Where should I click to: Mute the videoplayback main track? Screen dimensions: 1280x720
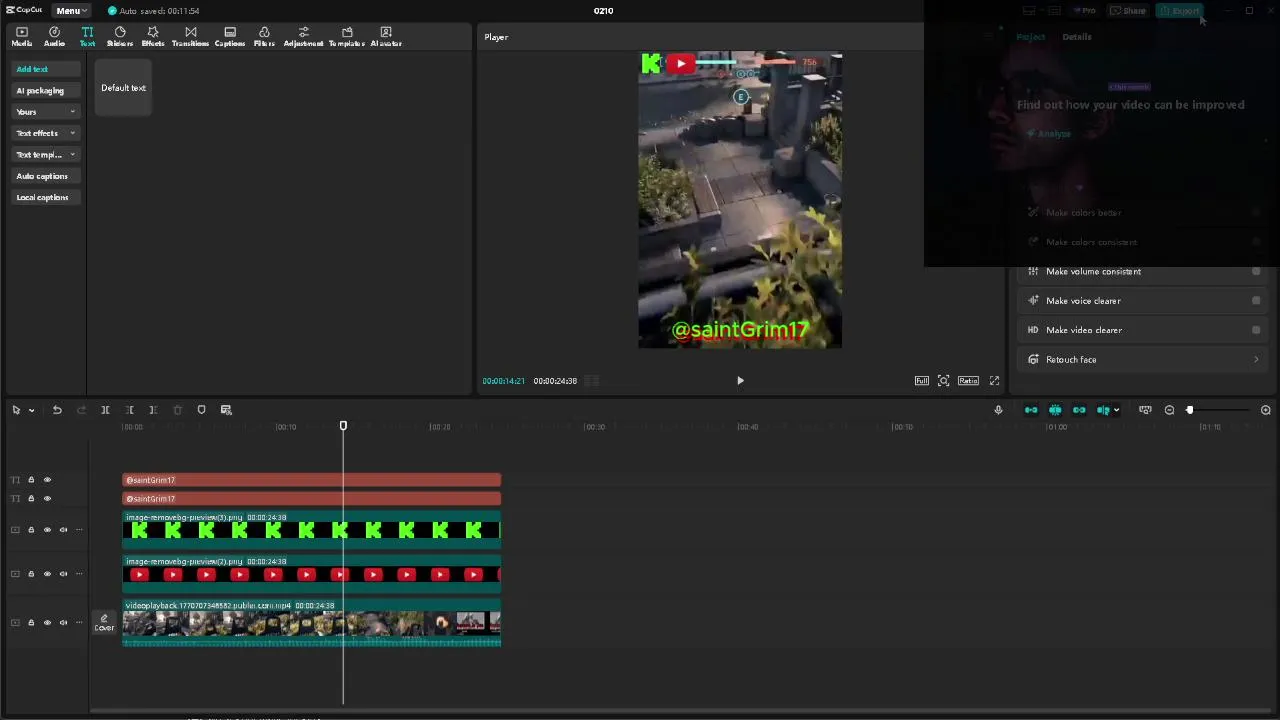pos(63,622)
